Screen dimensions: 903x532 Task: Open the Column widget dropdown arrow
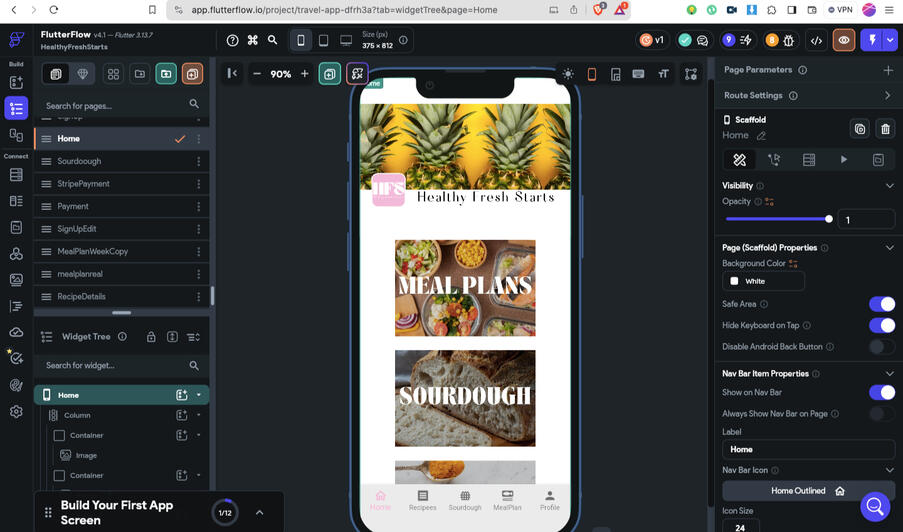pos(199,415)
